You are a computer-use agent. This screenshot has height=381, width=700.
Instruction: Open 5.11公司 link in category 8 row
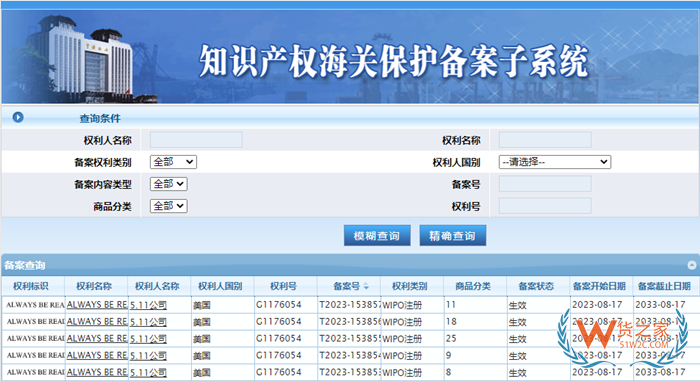[148, 373]
